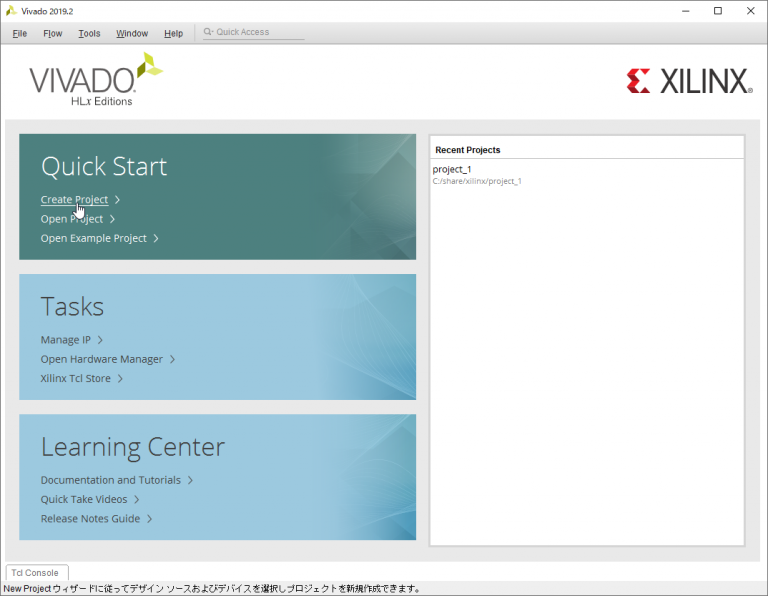Open the Window menu
This screenshot has height=596, width=768.
(132, 33)
